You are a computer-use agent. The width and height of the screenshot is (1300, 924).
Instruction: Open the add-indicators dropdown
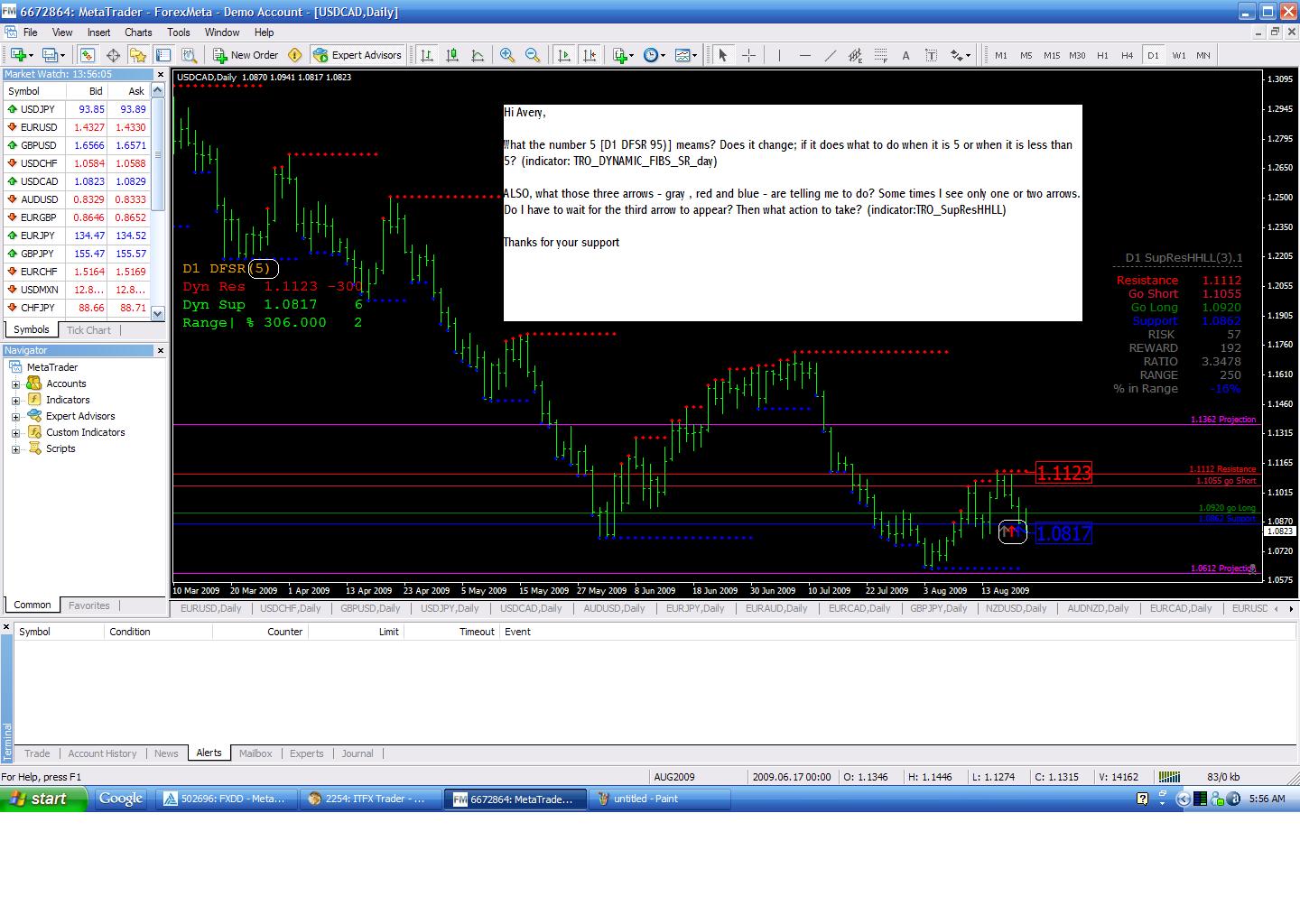click(623, 55)
